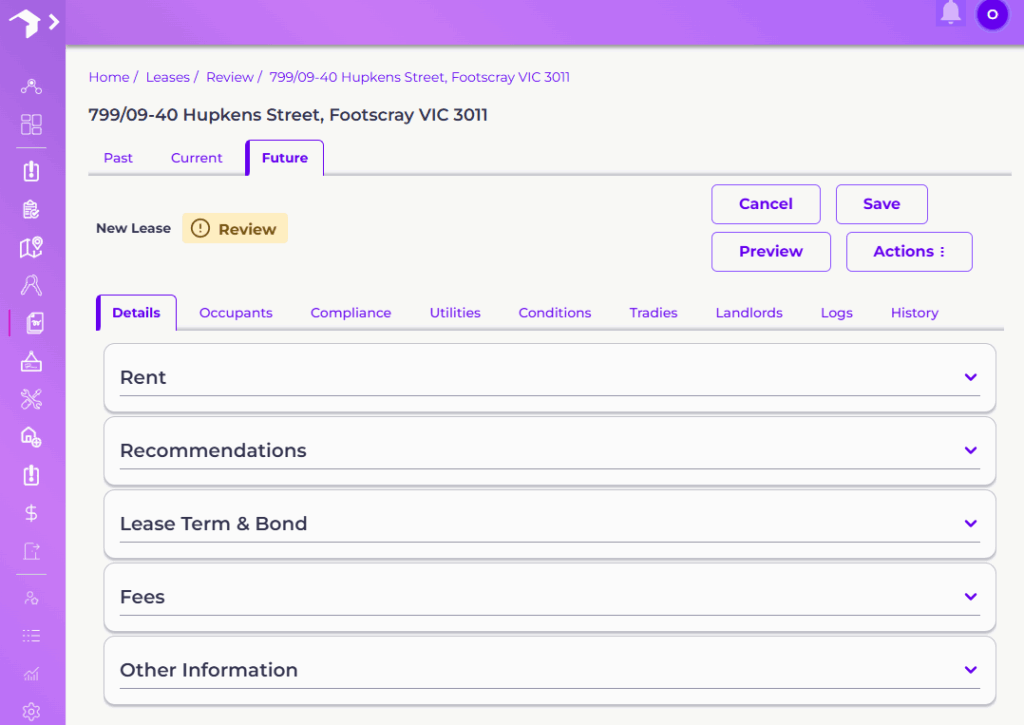
Task: Click the Review status badge
Action: point(234,229)
